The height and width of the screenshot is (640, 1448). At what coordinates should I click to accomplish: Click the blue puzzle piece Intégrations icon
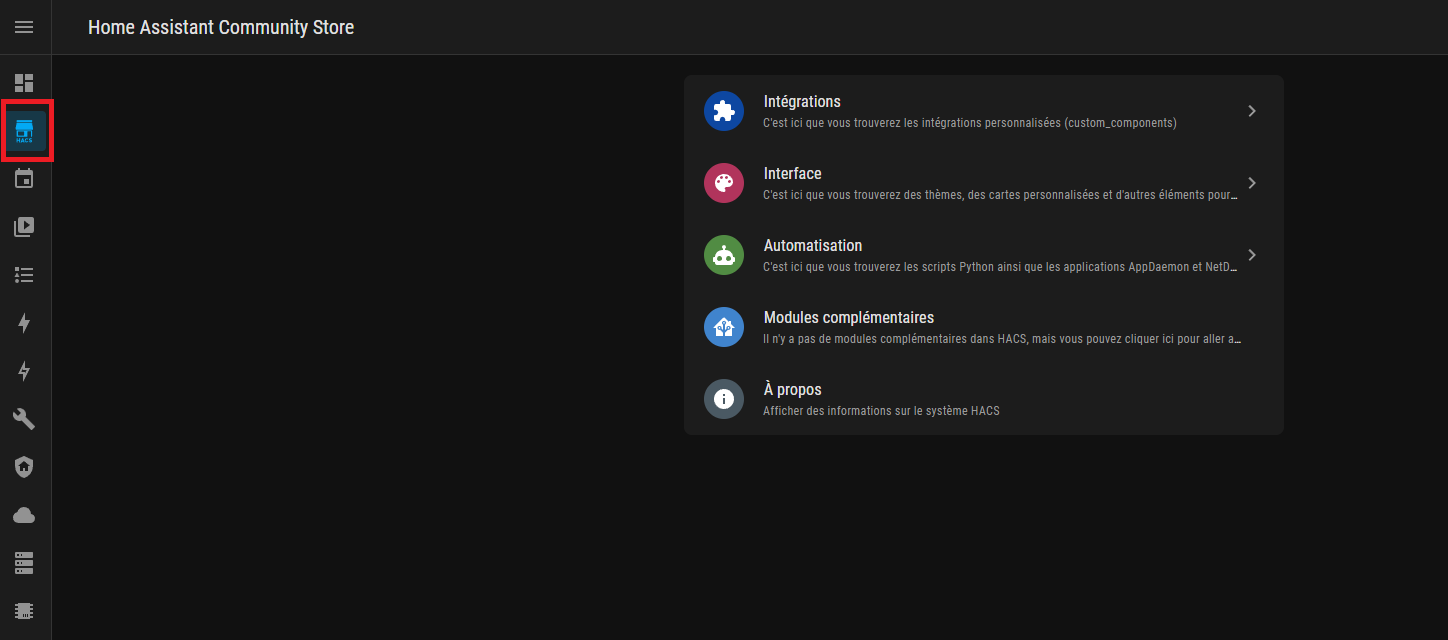(724, 111)
